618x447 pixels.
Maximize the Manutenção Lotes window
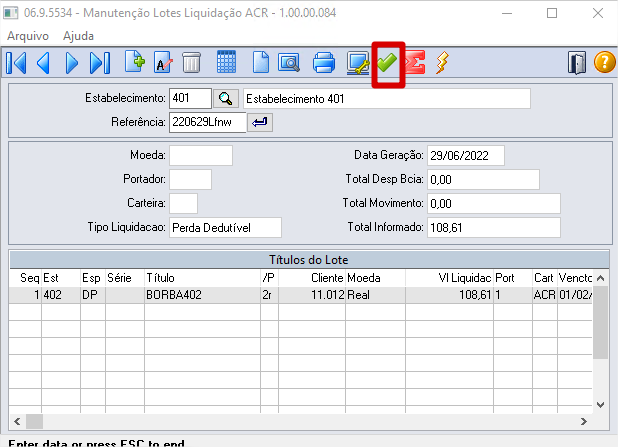[x=552, y=13]
